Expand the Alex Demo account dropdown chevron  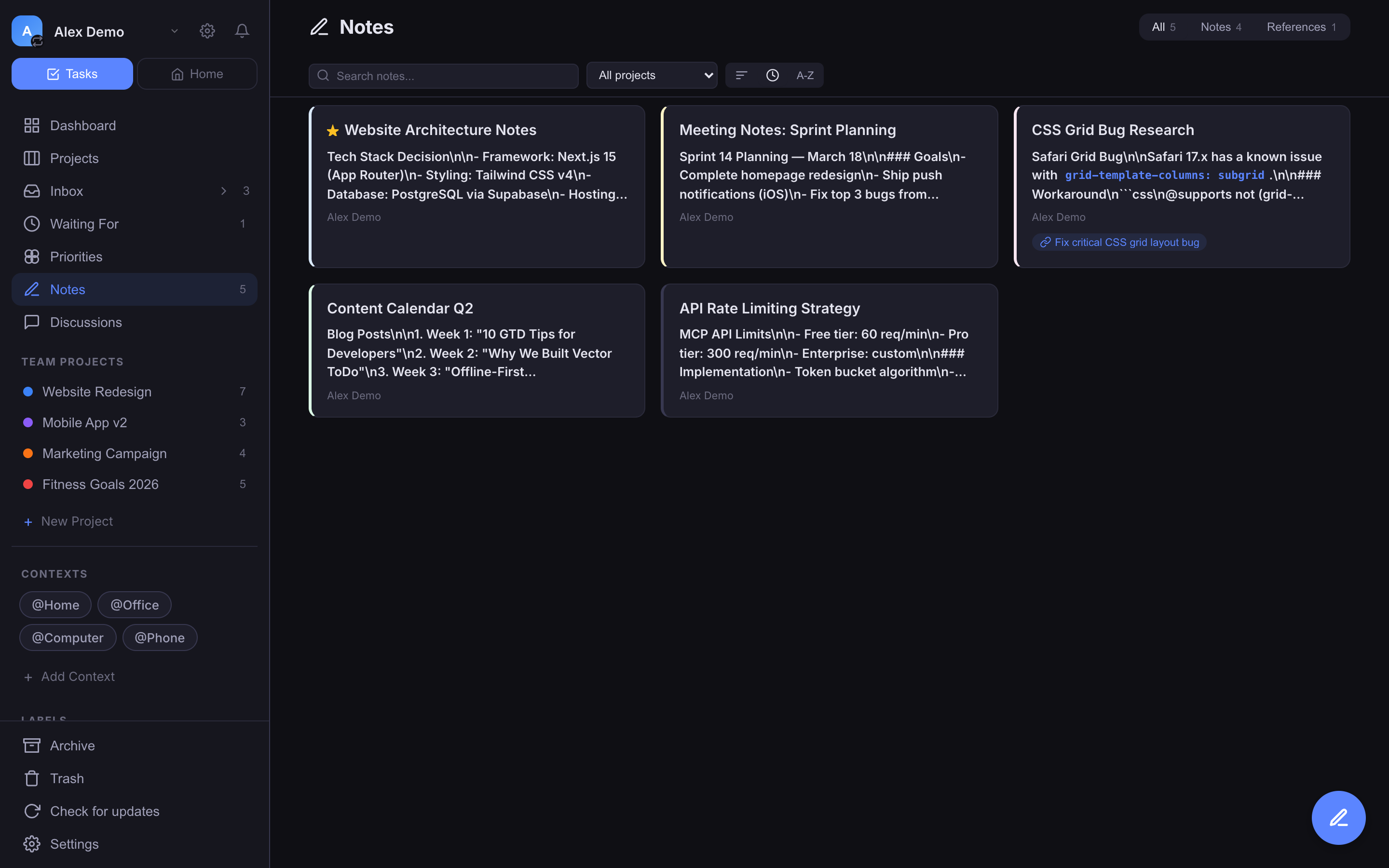click(x=175, y=31)
